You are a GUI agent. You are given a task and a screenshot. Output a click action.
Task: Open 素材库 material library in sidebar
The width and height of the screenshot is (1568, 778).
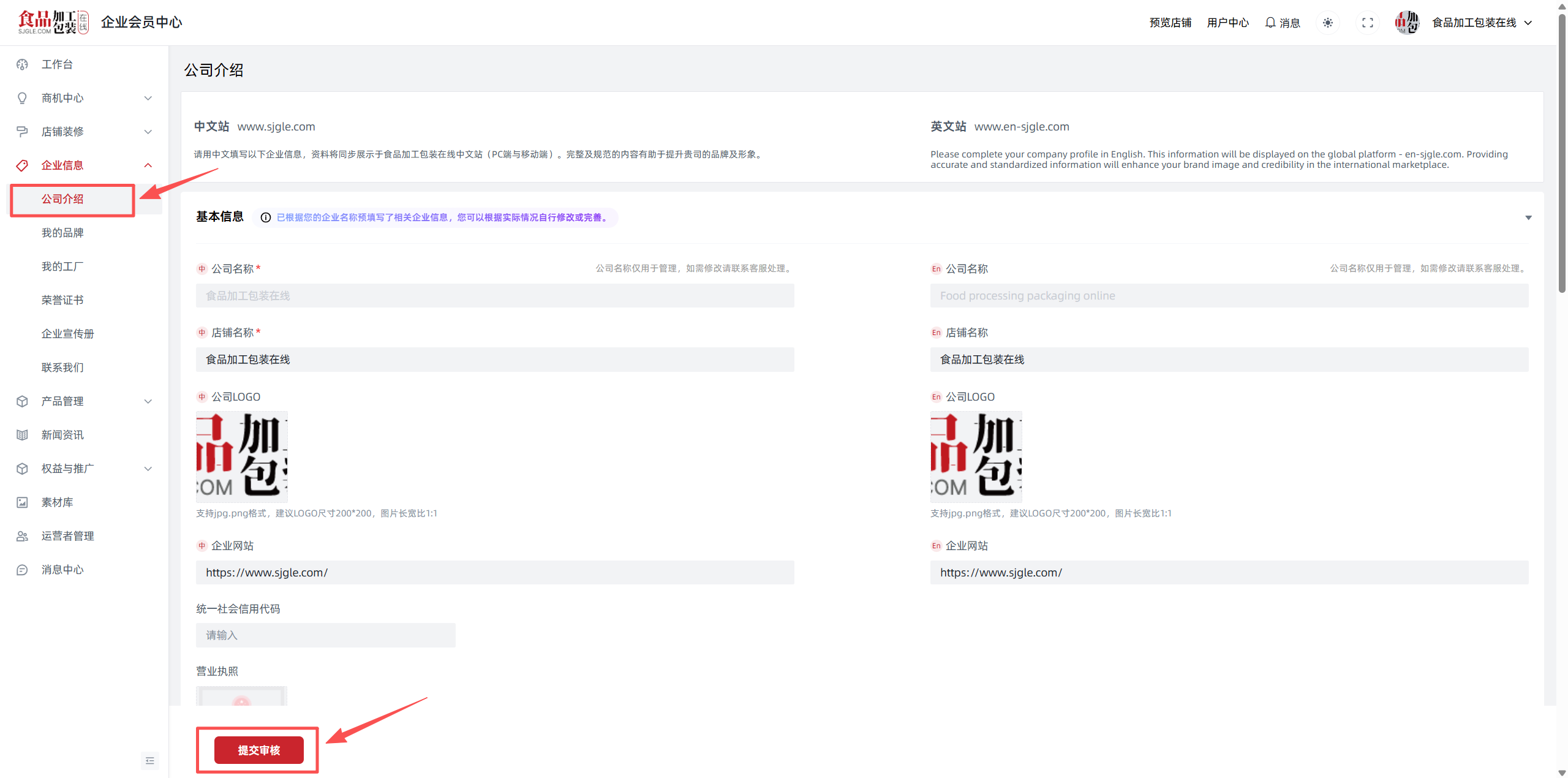pos(57,502)
